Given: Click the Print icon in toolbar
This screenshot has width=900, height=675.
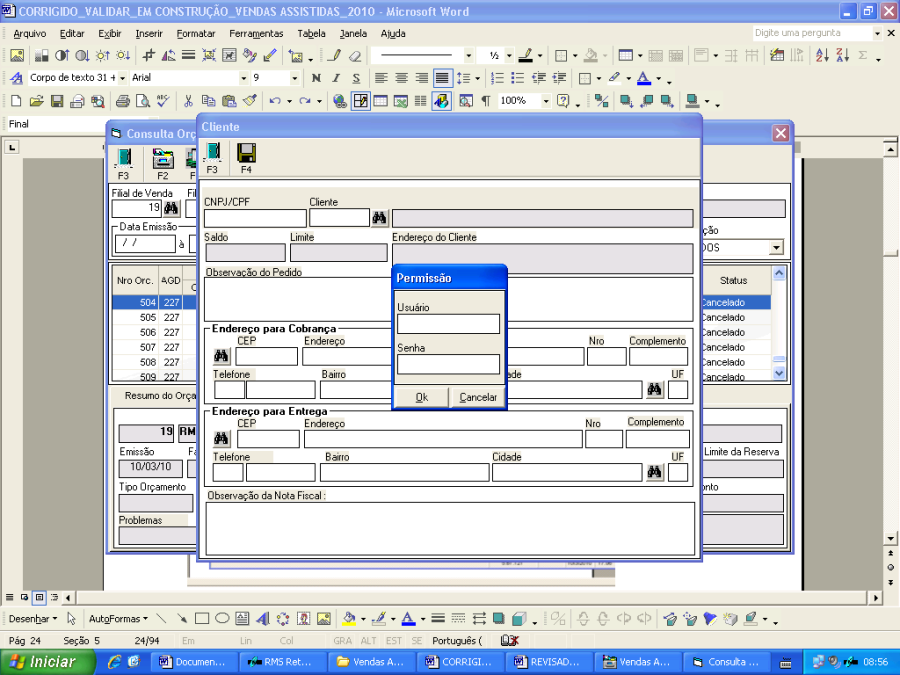Looking at the screenshot, I should 122,102.
